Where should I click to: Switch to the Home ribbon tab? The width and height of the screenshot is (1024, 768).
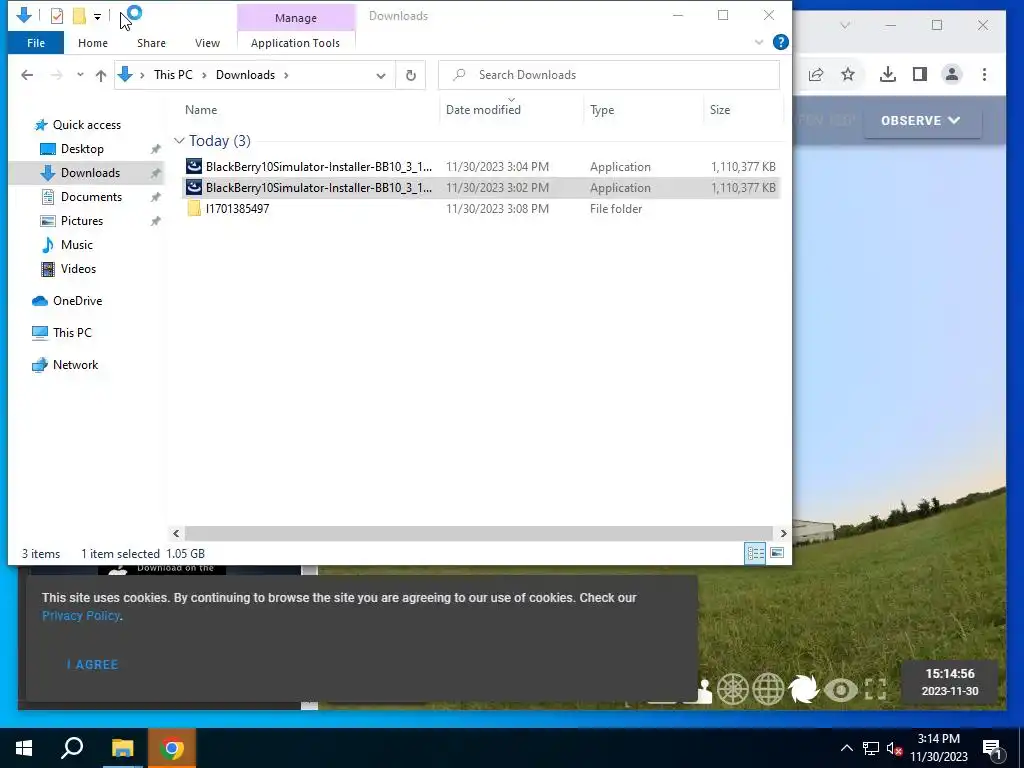[x=93, y=43]
